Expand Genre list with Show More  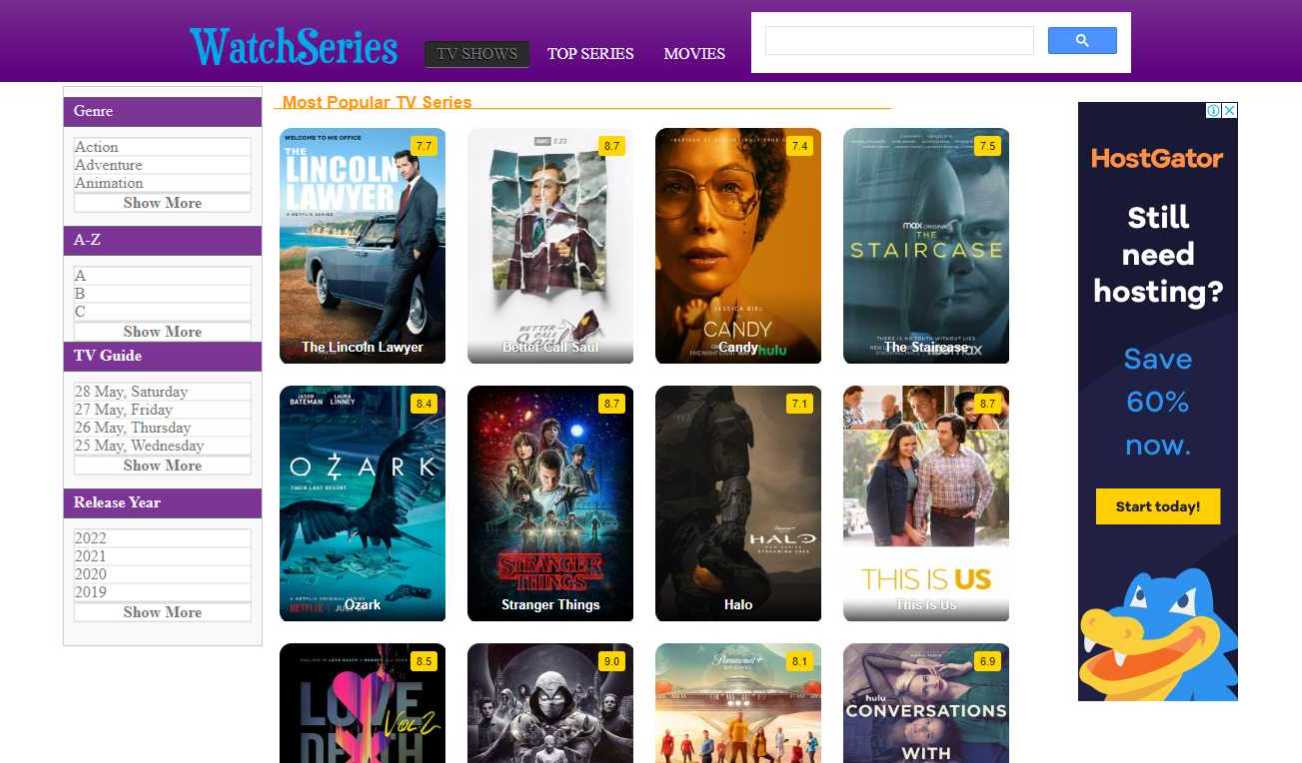(x=162, y=203)
